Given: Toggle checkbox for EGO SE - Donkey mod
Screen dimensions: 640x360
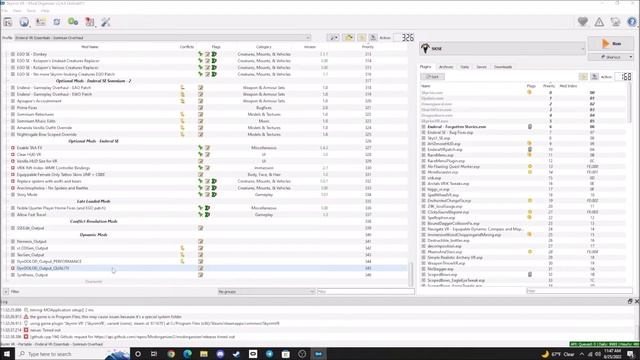Looking at the screenshot, I should [x=13, y=54].
